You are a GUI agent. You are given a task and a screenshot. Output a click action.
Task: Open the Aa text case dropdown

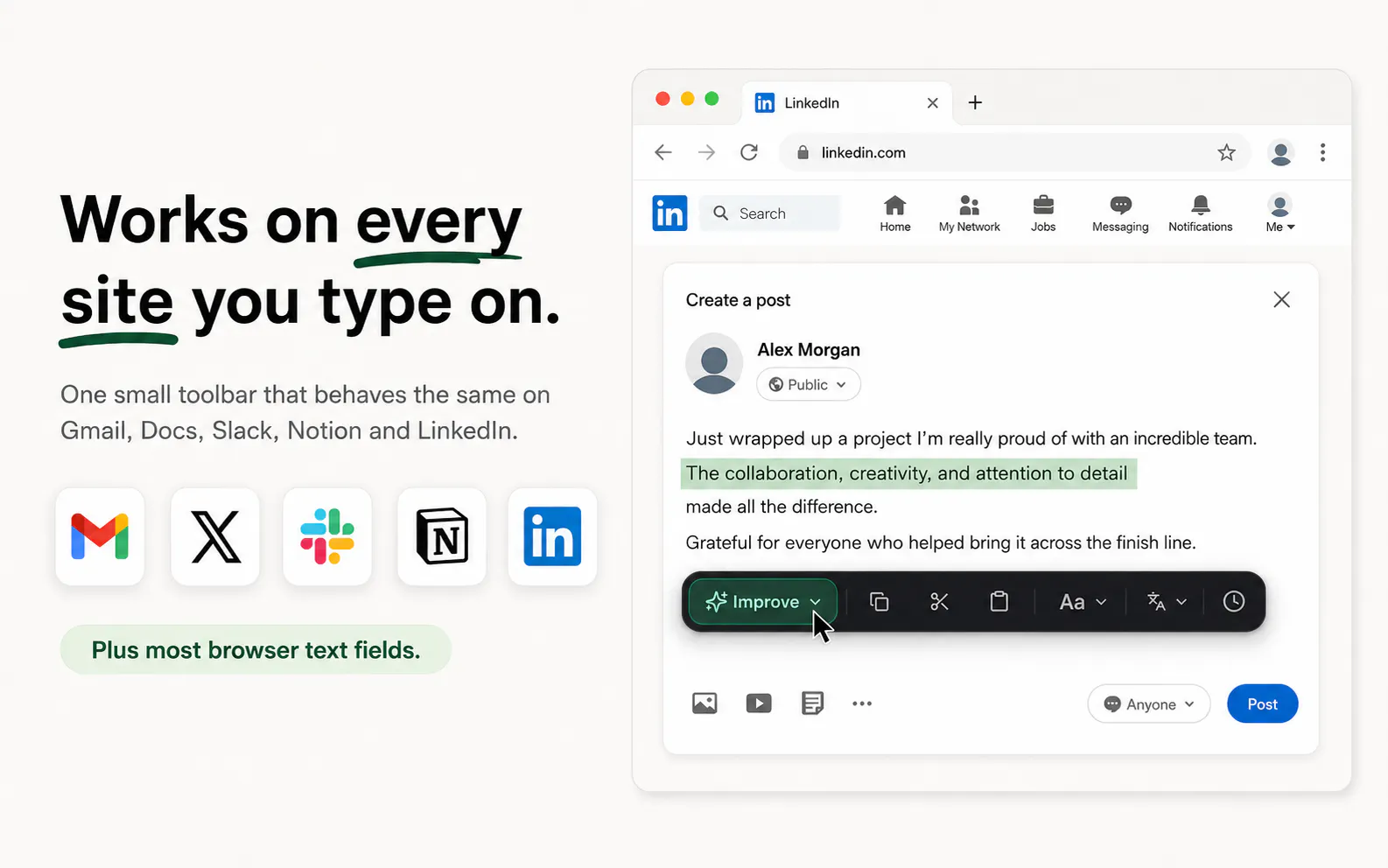(x=1083, y=602)
